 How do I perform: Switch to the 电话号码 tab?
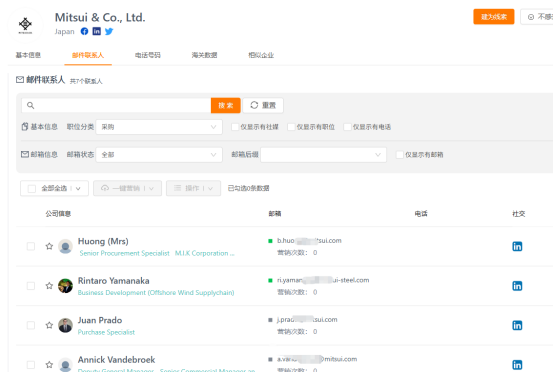148,55
